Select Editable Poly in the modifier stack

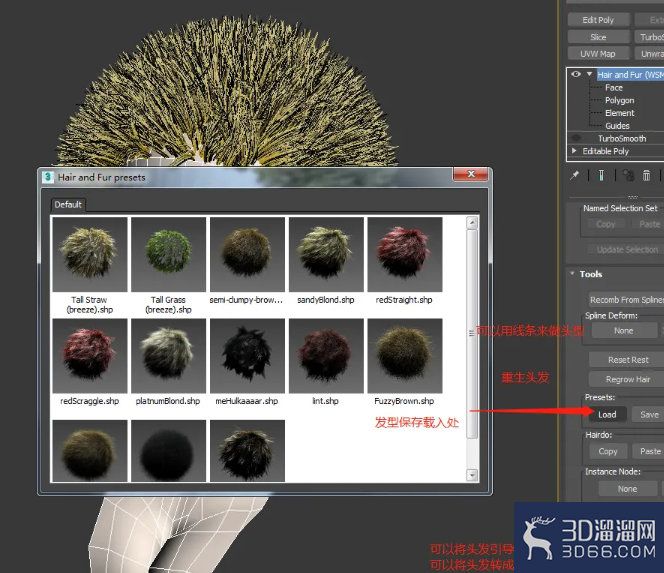pyautogui.click(x=606, y=151)
